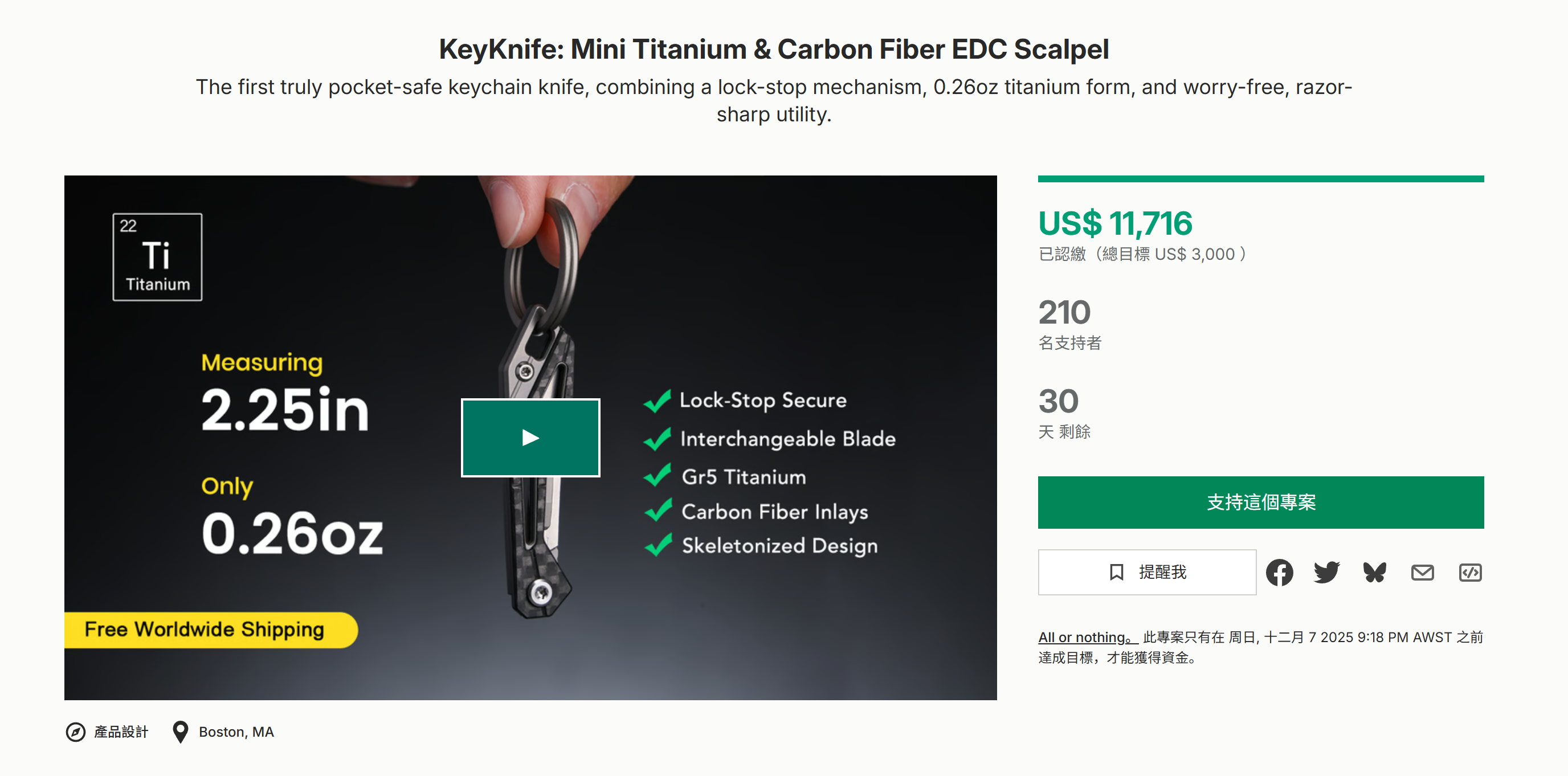Open the 產品設計 category link
The width and height of the screenshot is (1568, 776).
[121, 732]
